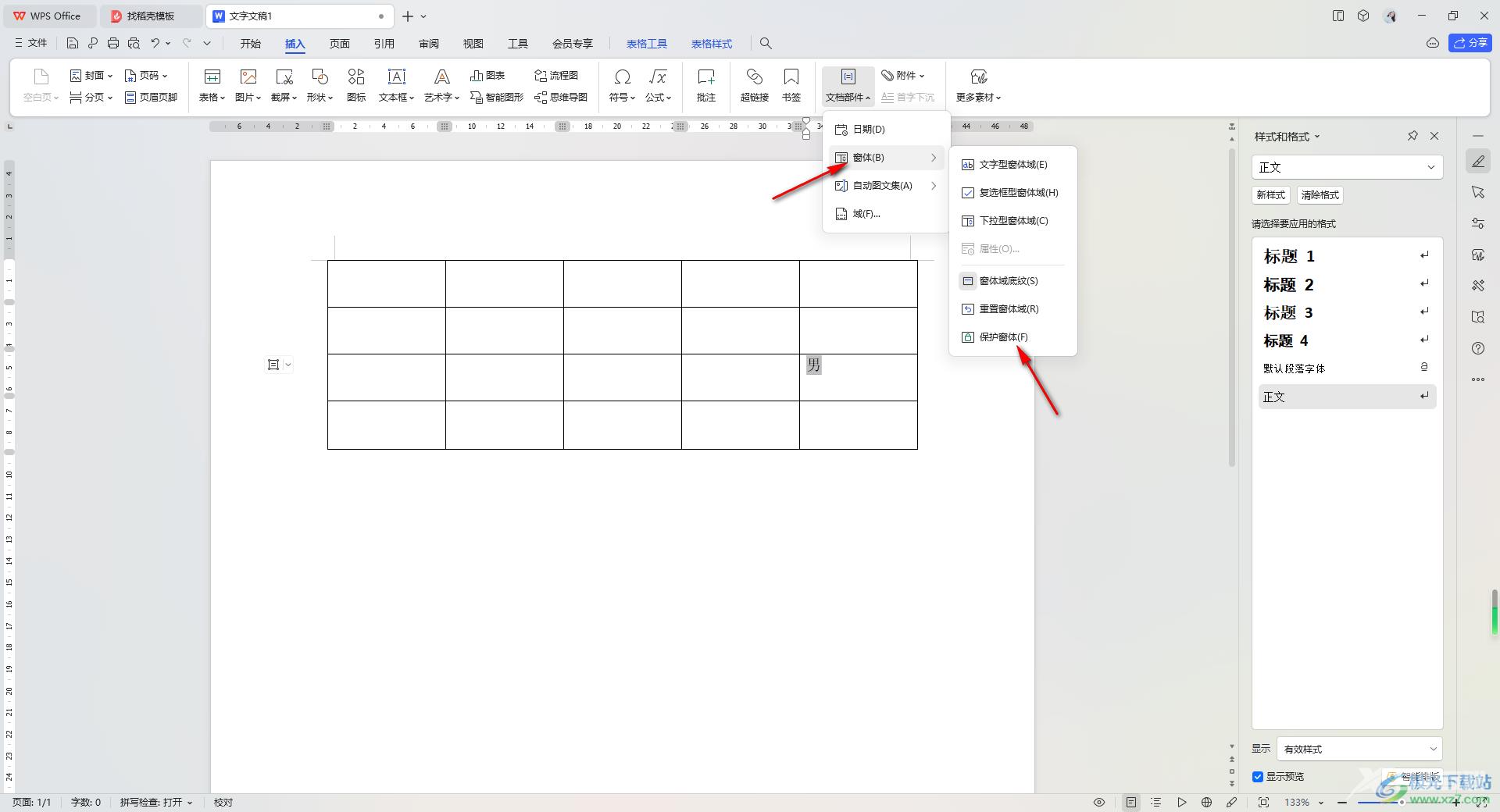
Task: Open the 截屏 screenshot tool
Action: 284,86
